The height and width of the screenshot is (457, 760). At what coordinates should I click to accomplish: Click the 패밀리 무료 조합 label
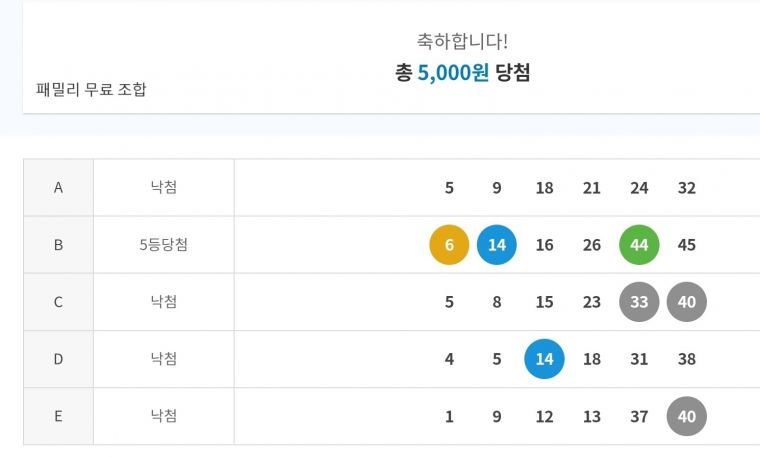[91, 89]
